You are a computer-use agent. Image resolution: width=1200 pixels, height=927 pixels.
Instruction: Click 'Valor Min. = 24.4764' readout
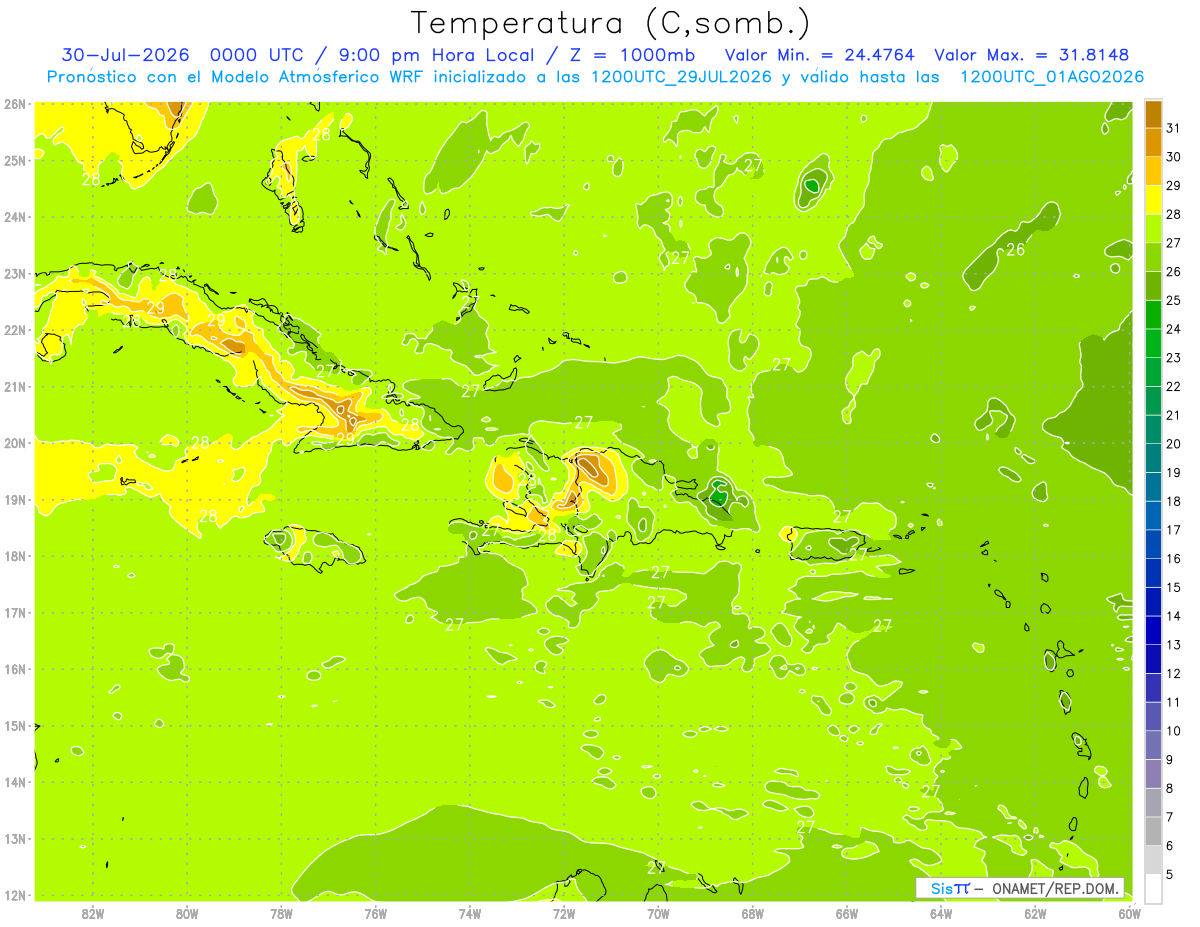point(819,55)
